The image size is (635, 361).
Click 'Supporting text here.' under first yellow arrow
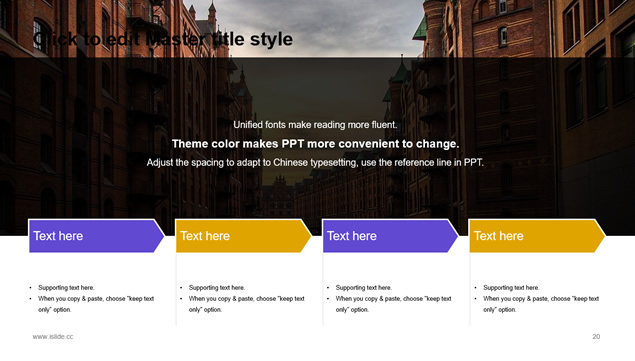click(x=217, y=288)
